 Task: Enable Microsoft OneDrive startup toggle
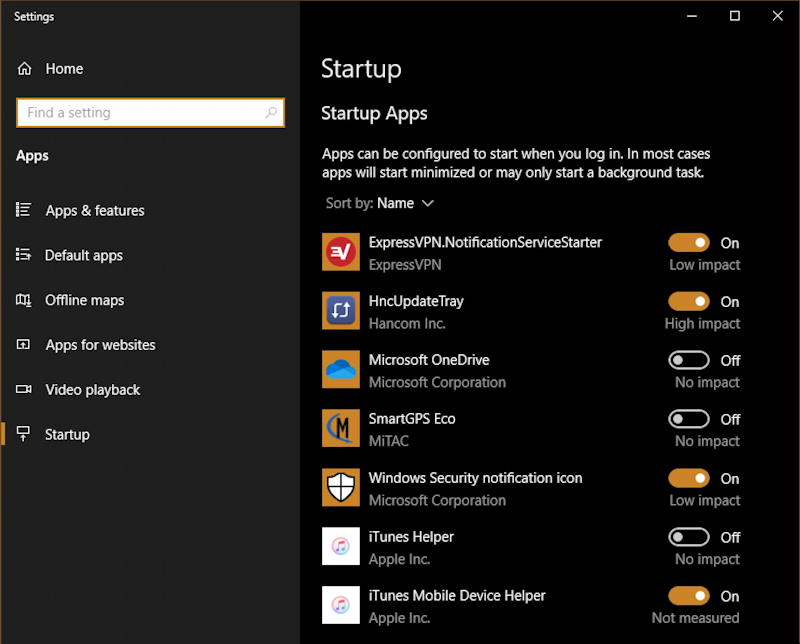tap(689, 361)
